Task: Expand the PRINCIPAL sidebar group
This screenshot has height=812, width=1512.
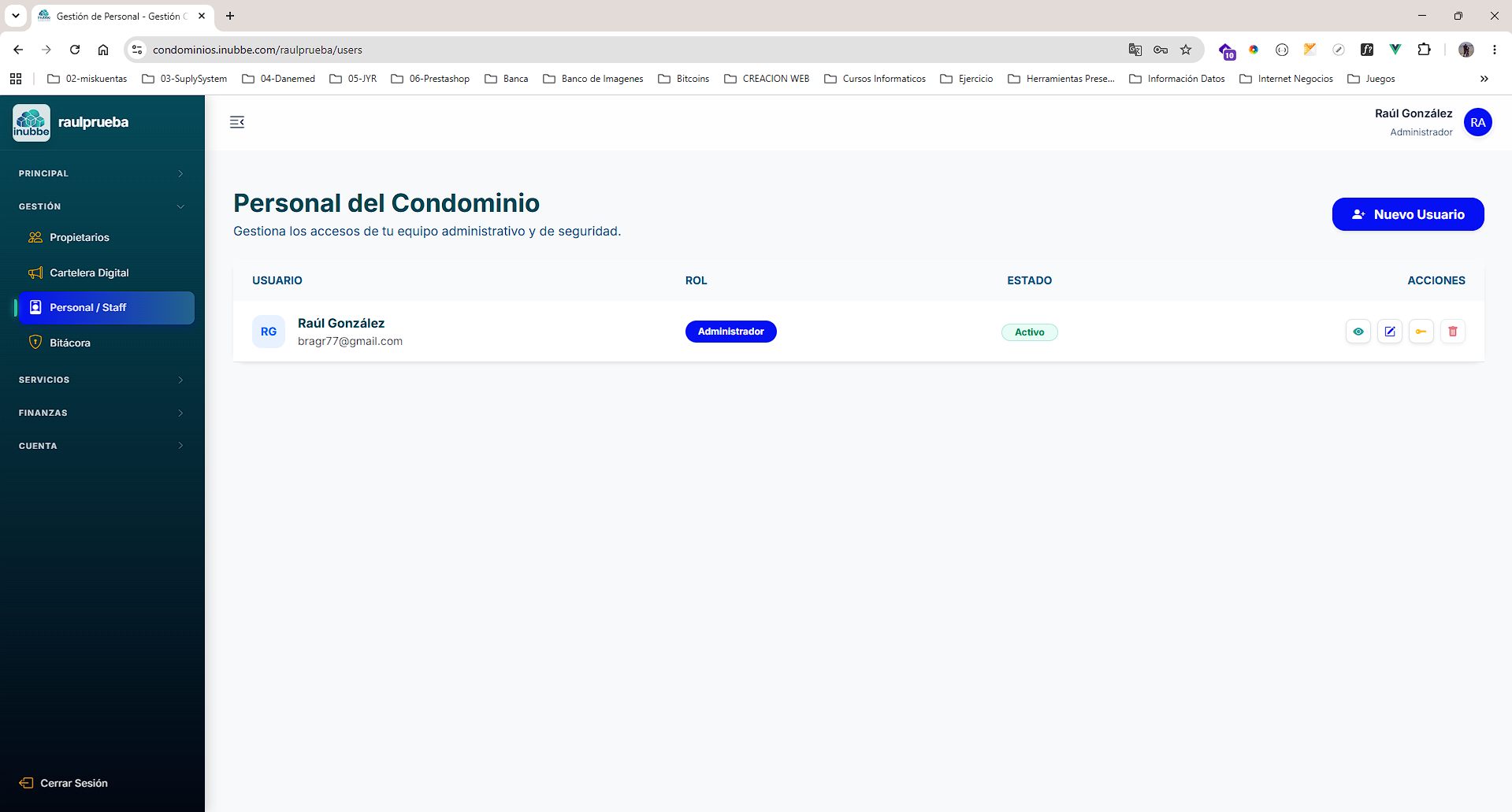Action: [x=102, y=173]
